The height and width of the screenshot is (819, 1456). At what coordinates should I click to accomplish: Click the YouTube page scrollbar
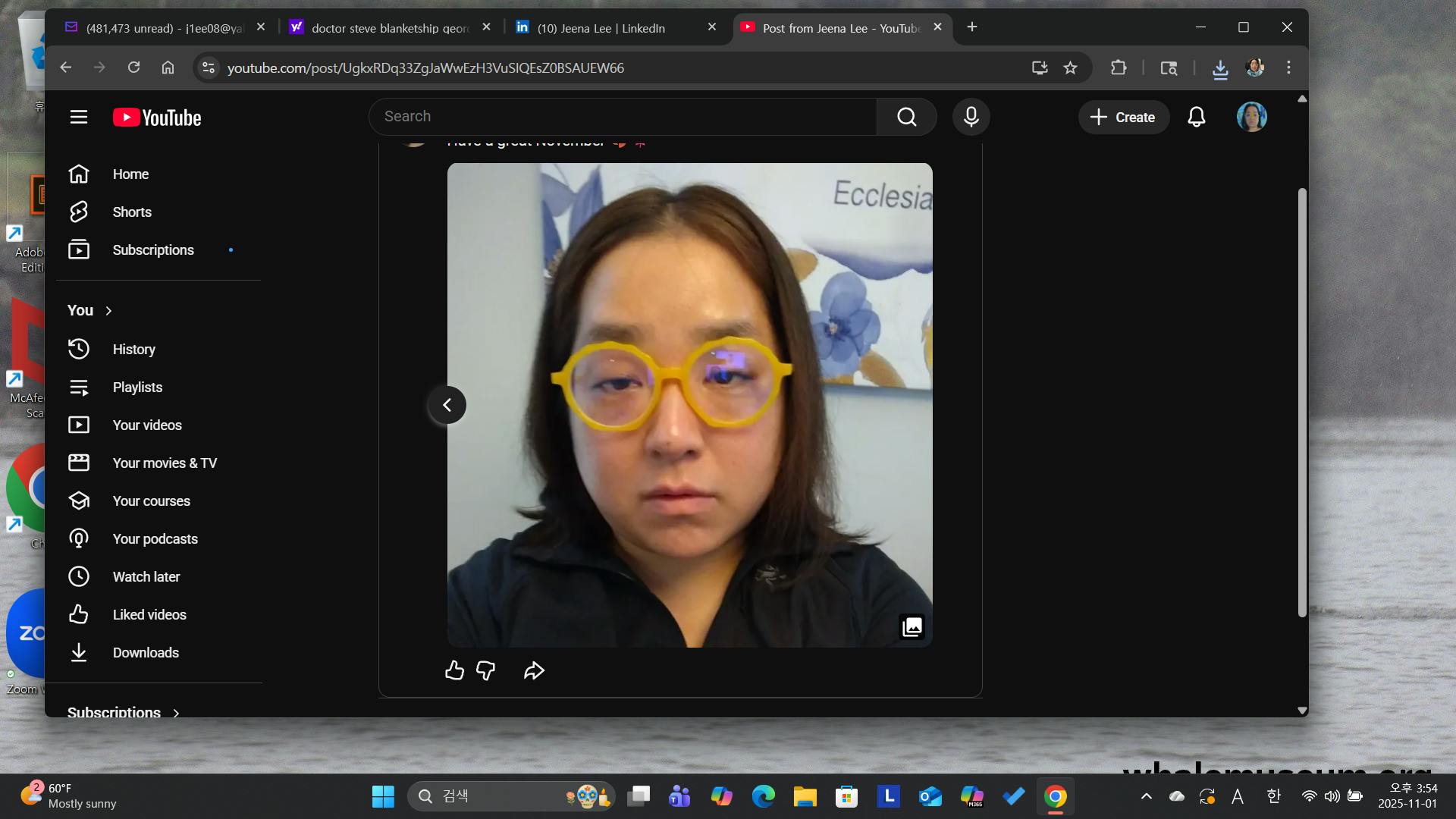coord(1302,402)
